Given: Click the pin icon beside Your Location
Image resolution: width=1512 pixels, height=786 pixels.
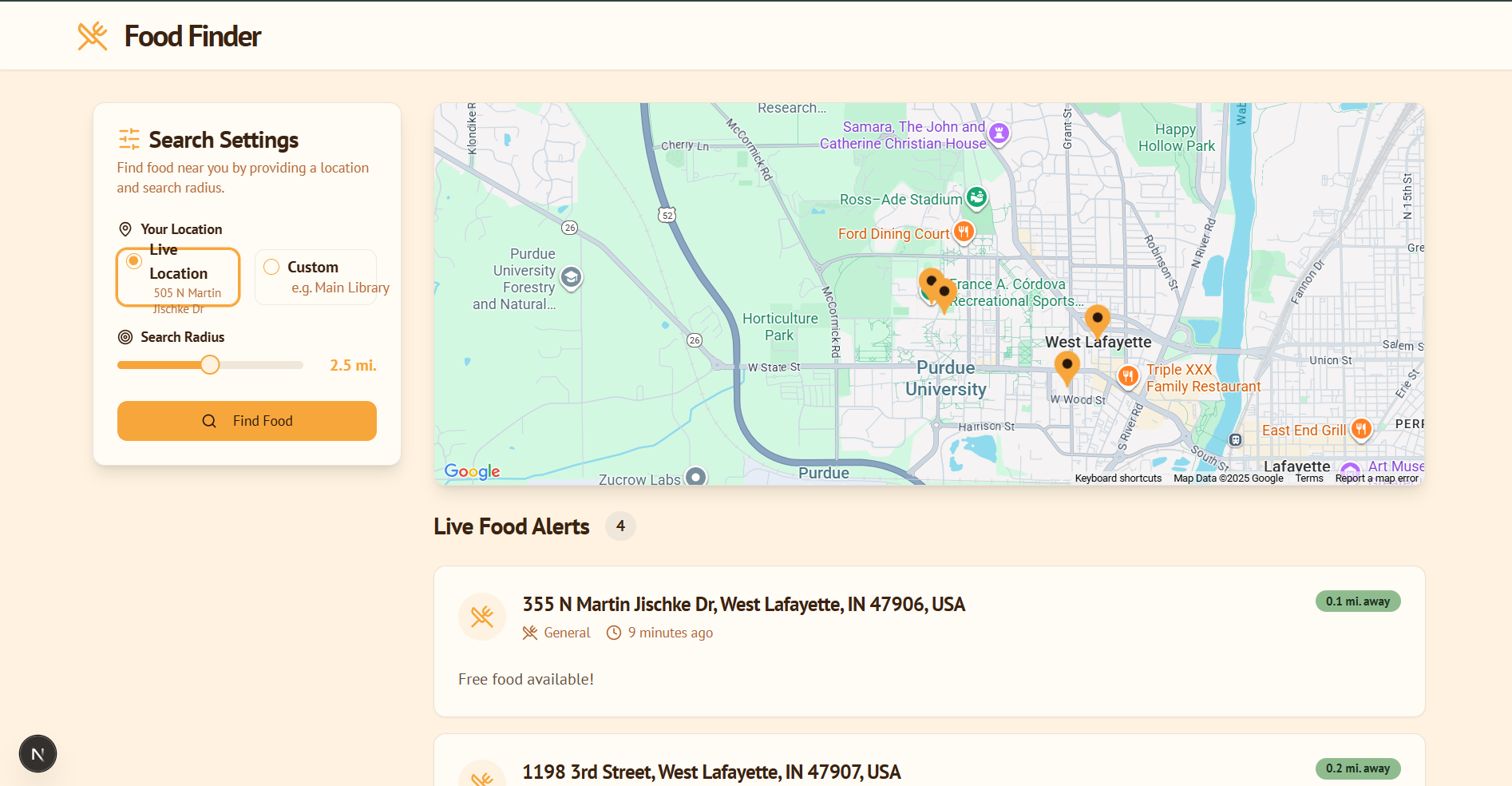Looking at the screenshot, I should [x=125, y=229].
